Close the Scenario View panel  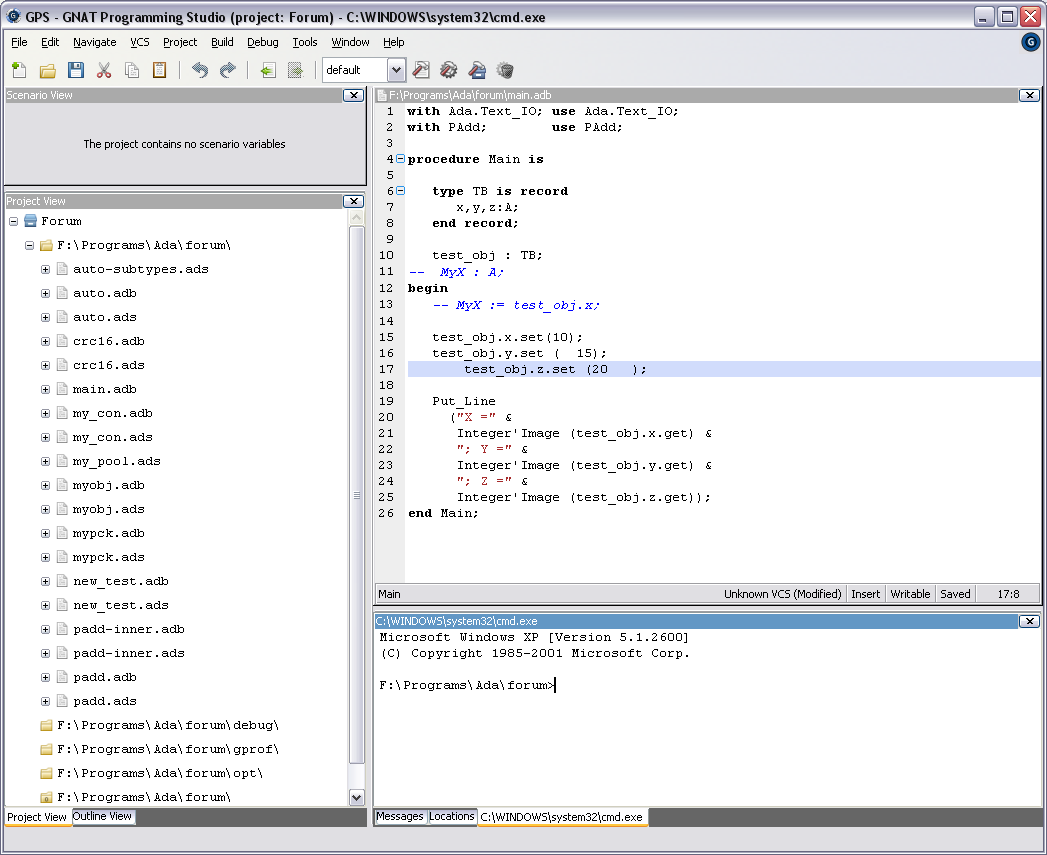pos(353,95)
